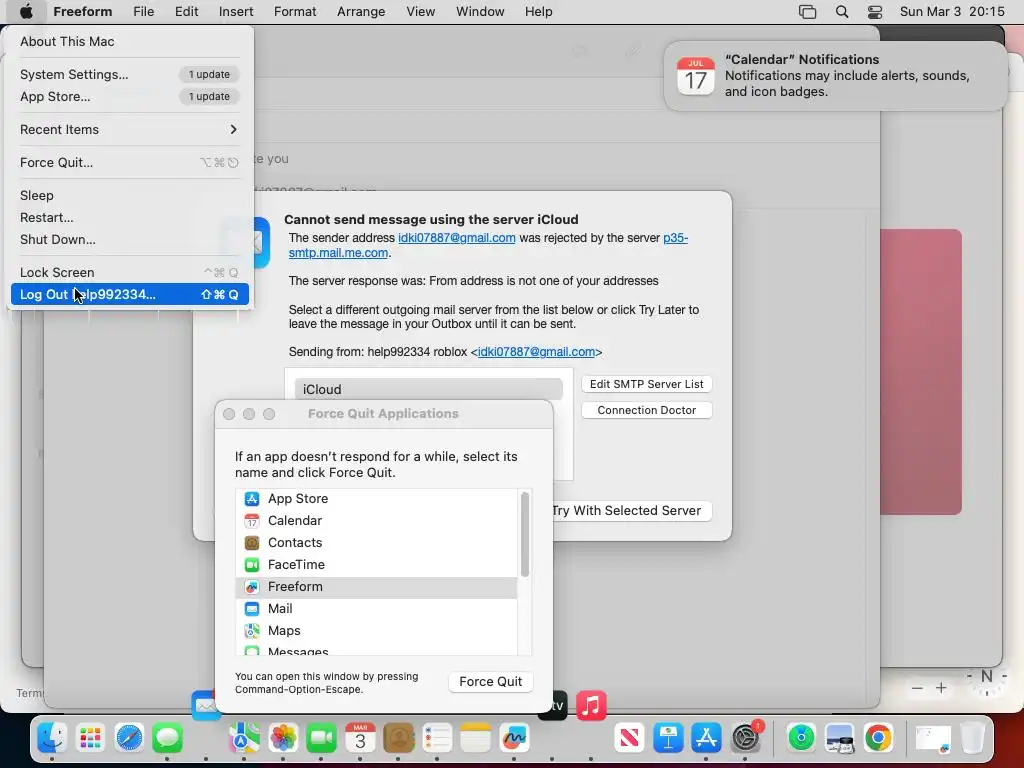
Task: Open Finder from the Dock
Action: coord(52,738)
